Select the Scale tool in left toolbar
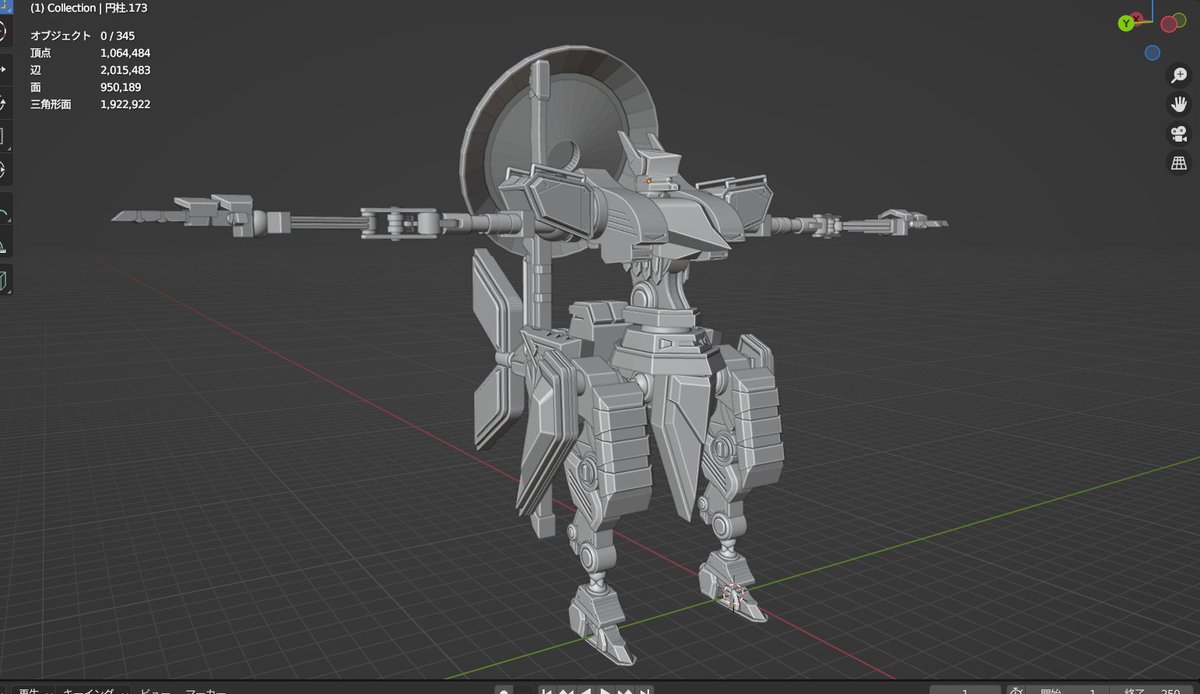1200x694 pixels. (3, 135)
